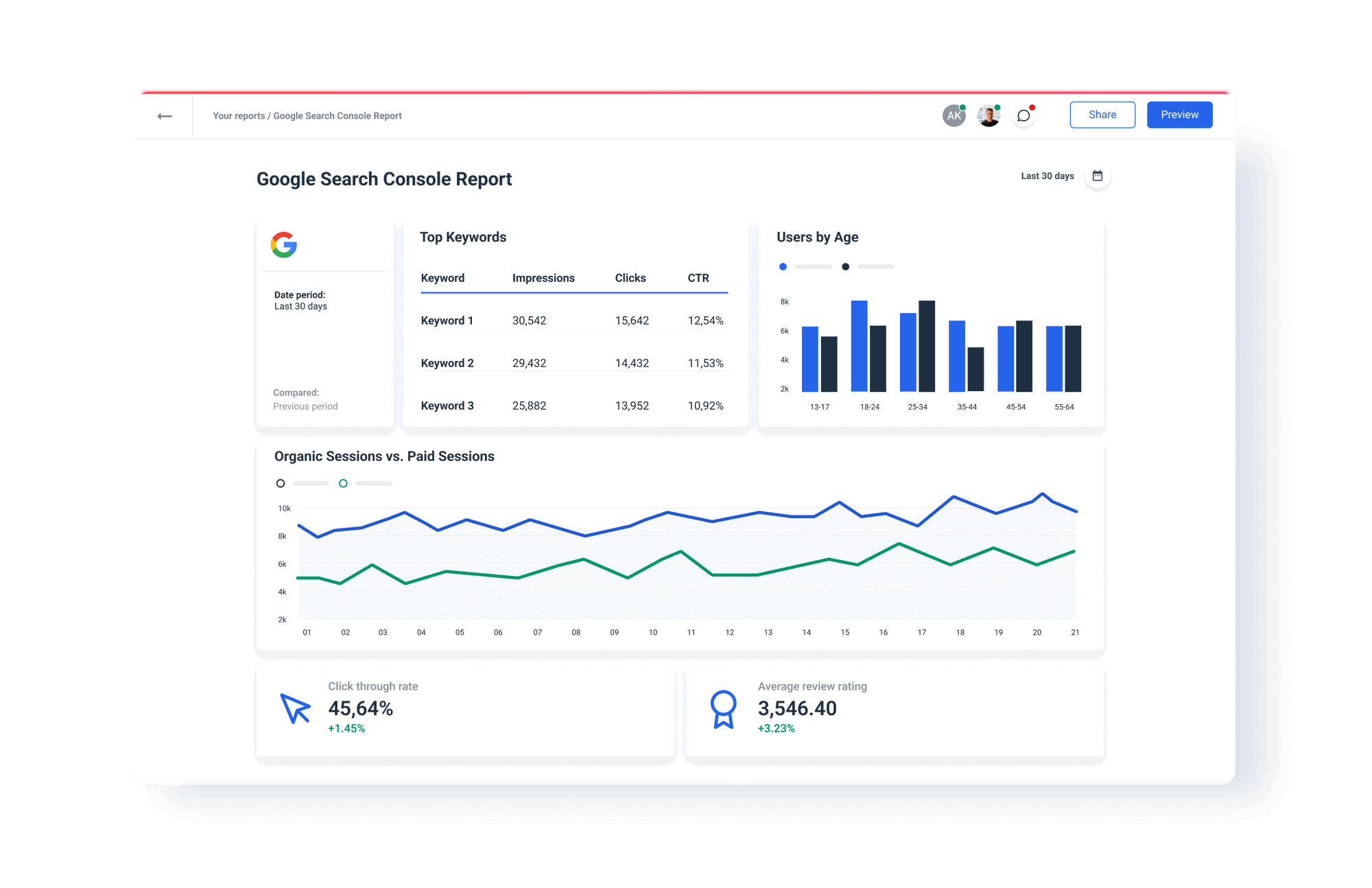
Task: Click the green online status dot on the profile avatar
Action: (998, 106)
